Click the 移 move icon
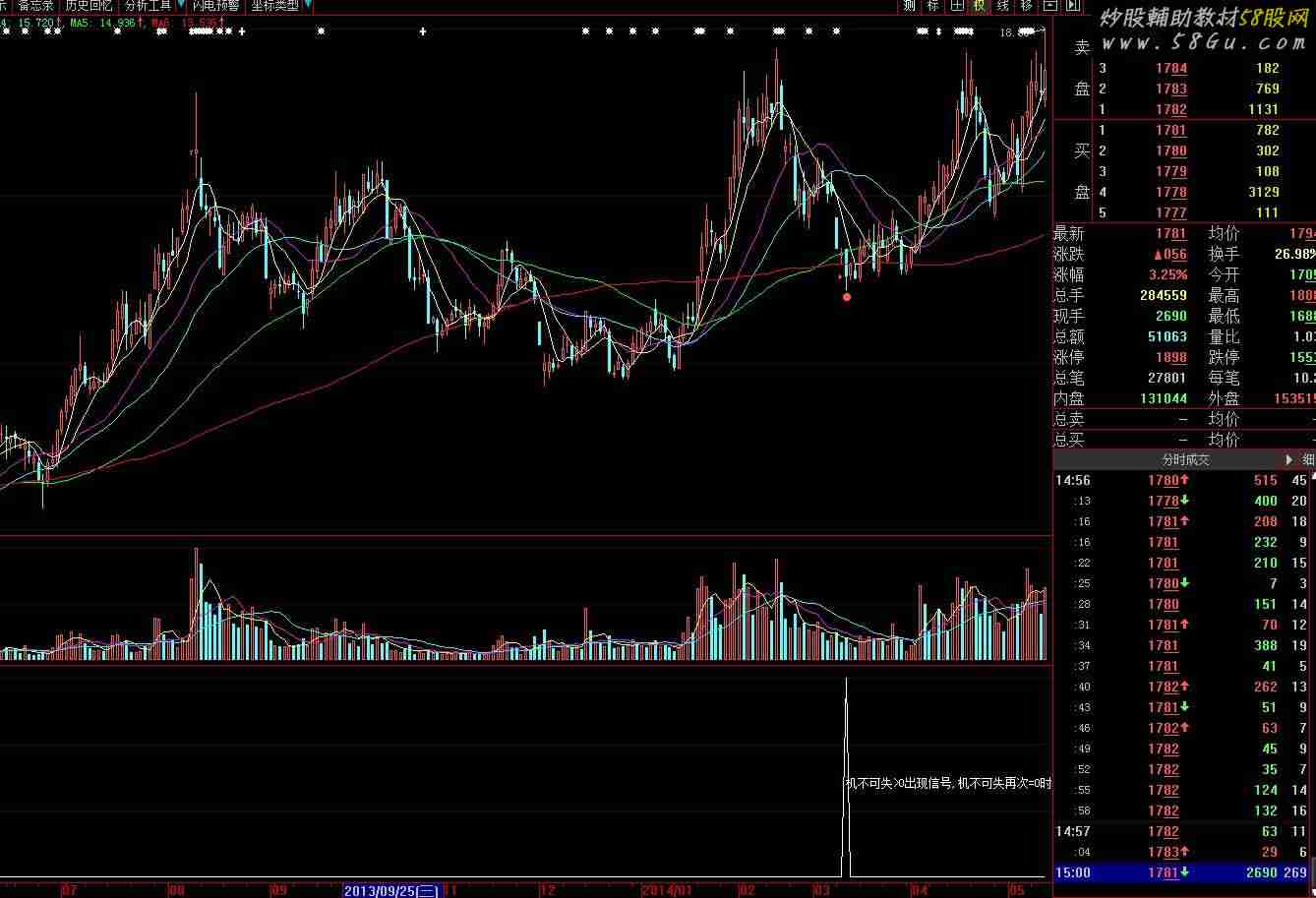1316x898 pixels. click(1027, 6)
